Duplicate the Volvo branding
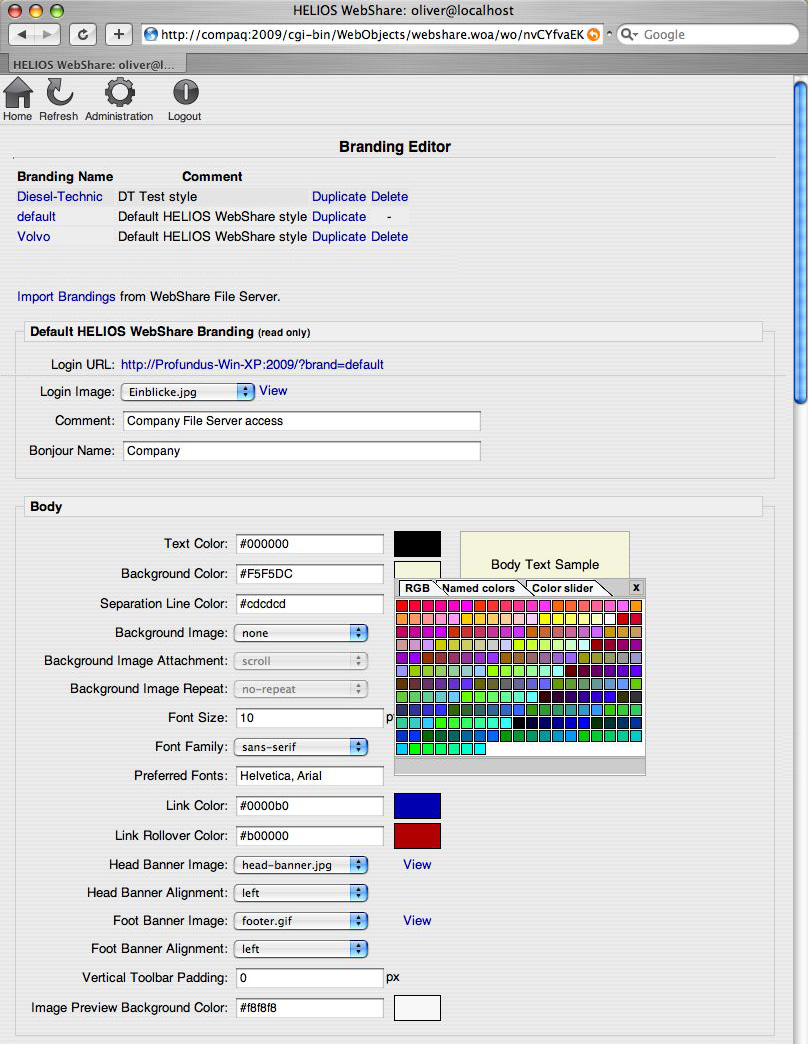Image resolution: width=808 pixels, height=1044 pixels. (x=339, y=237)
